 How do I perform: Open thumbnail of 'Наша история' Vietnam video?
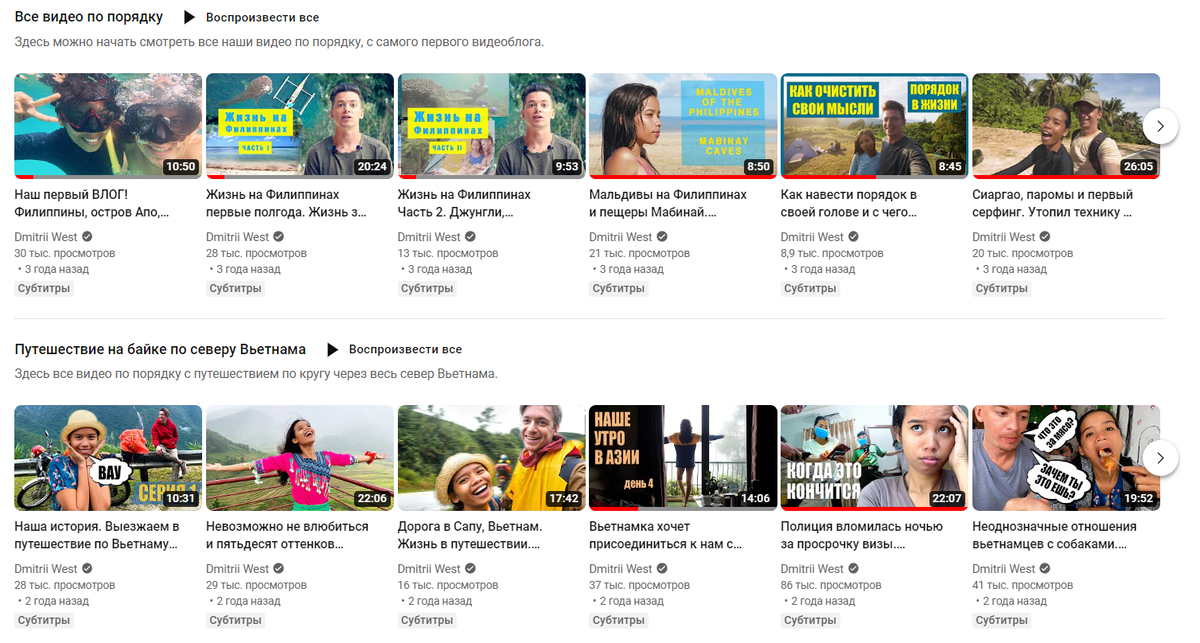[x=108, y=458]
